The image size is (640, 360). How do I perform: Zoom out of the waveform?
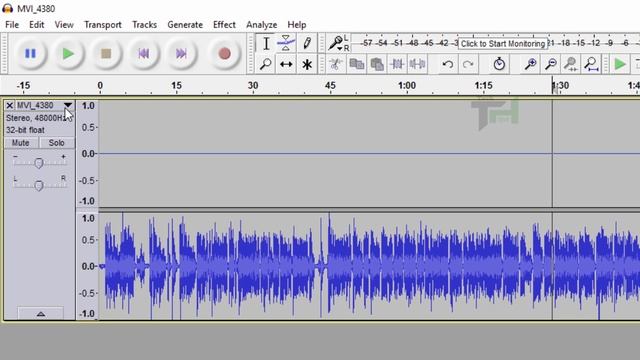tap(551, 64)
